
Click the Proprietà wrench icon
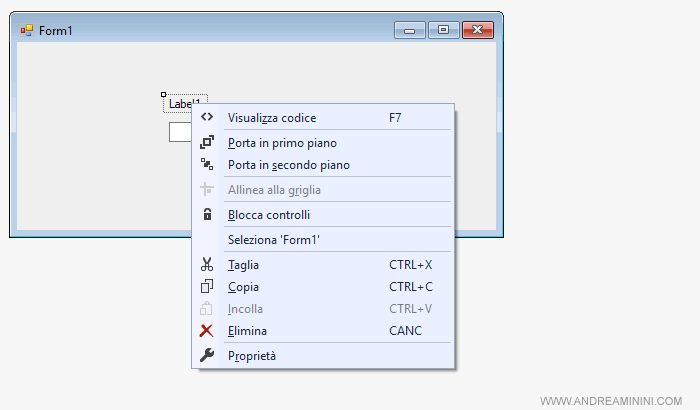pos(207,355)
